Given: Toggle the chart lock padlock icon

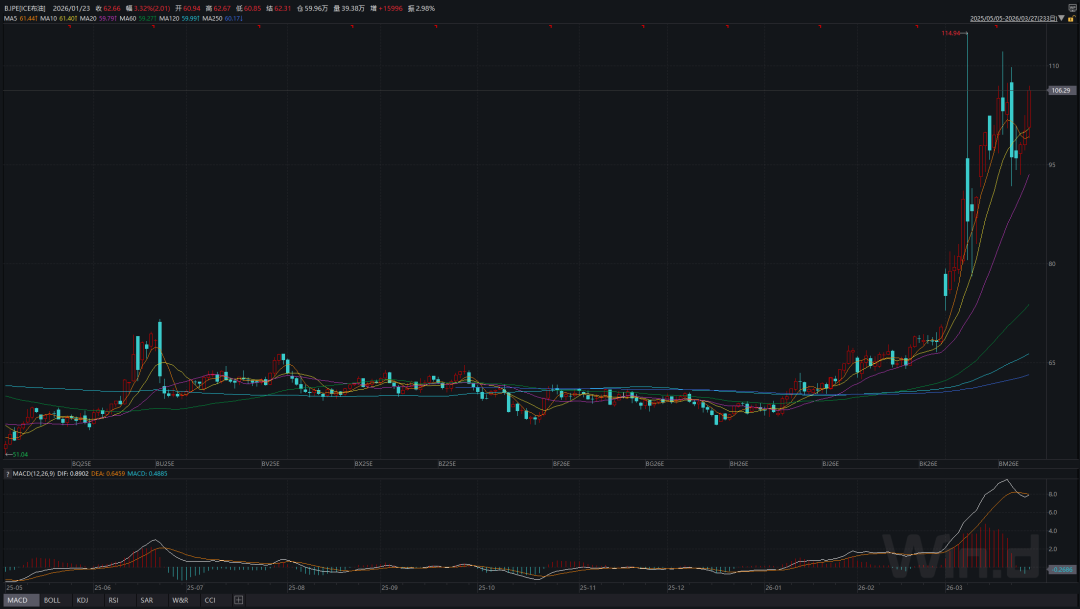Looking at the screenshot, I should tap(1072, 18).
